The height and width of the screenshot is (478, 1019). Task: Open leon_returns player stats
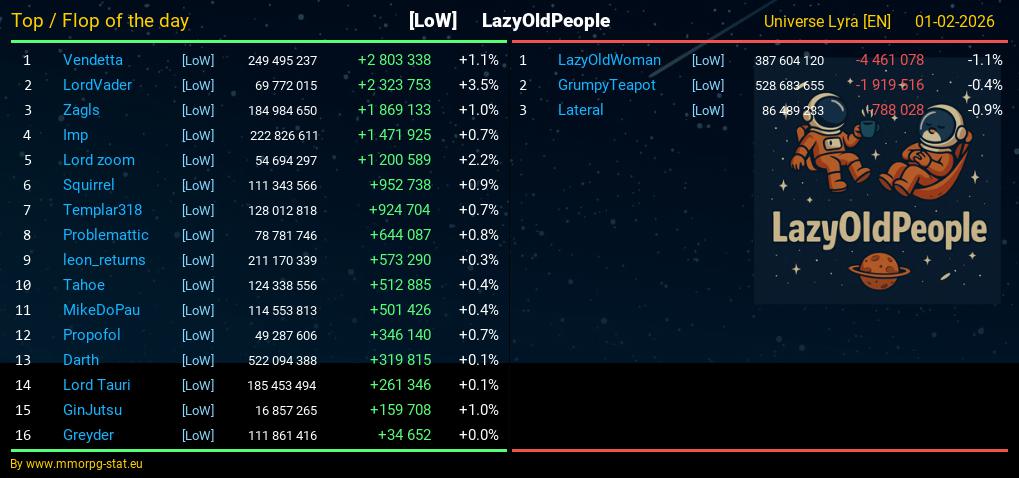pos(104,260)
